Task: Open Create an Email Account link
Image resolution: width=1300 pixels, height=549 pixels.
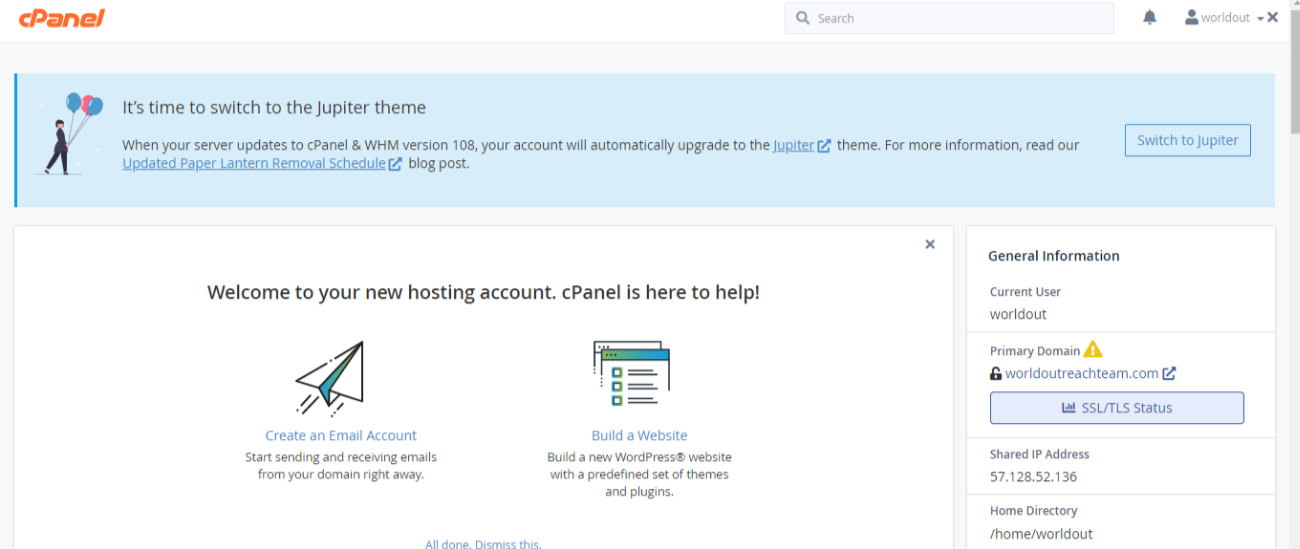Action: (x=341, y=435)
